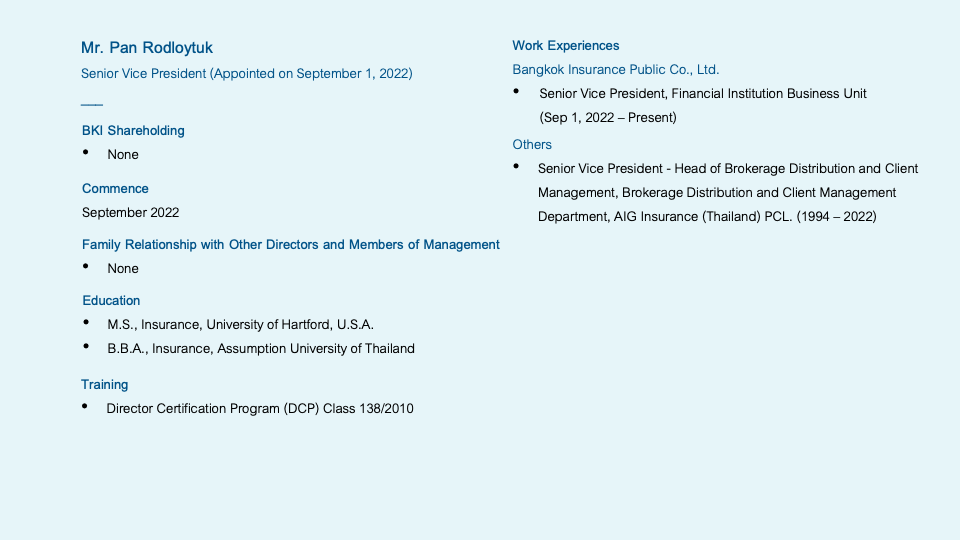Click None under Family Relationship
960x540 pixels.
point(123,268)
